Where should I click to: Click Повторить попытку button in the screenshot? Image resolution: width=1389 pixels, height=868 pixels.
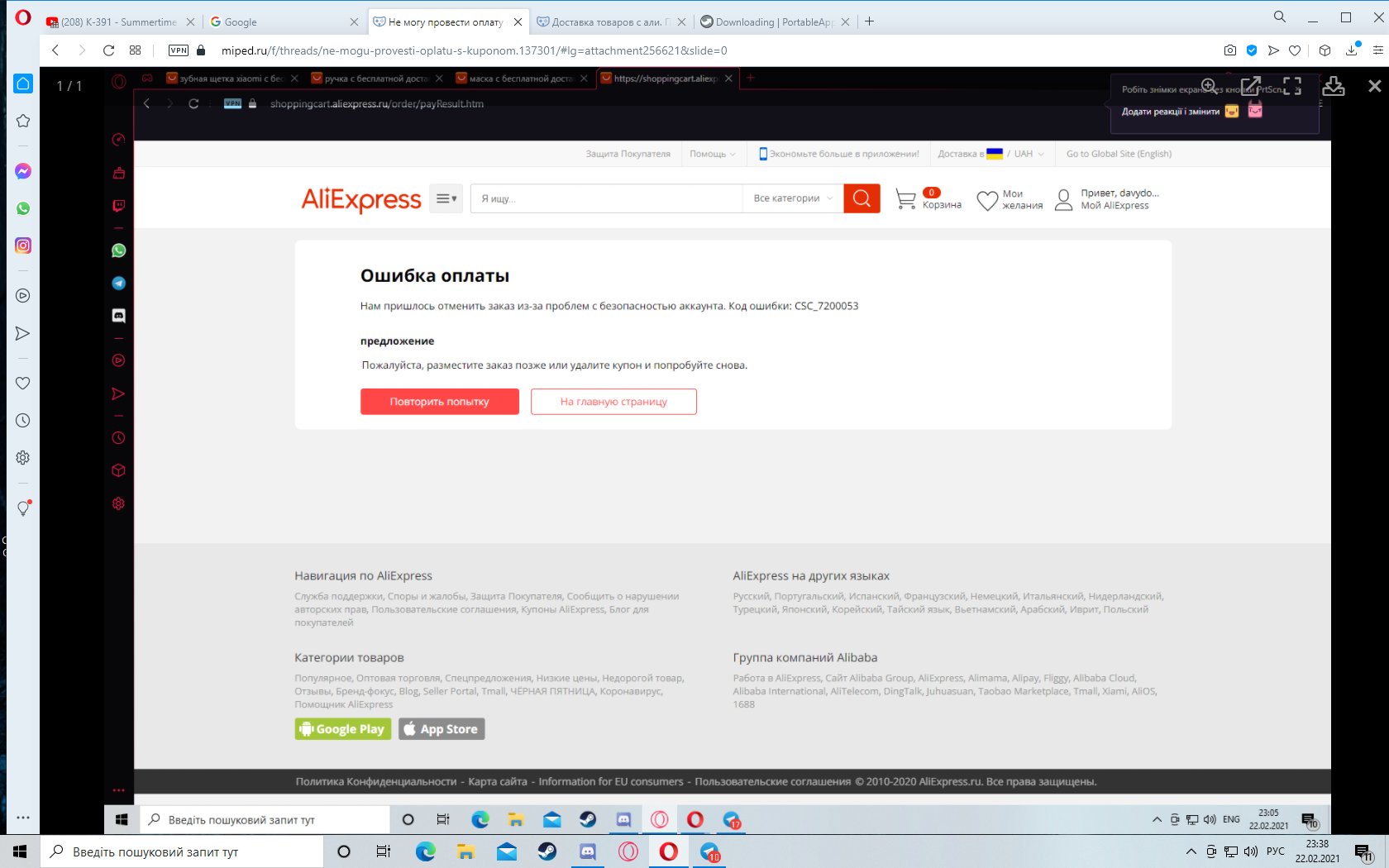pyautogui.click(x=440, y=402)
